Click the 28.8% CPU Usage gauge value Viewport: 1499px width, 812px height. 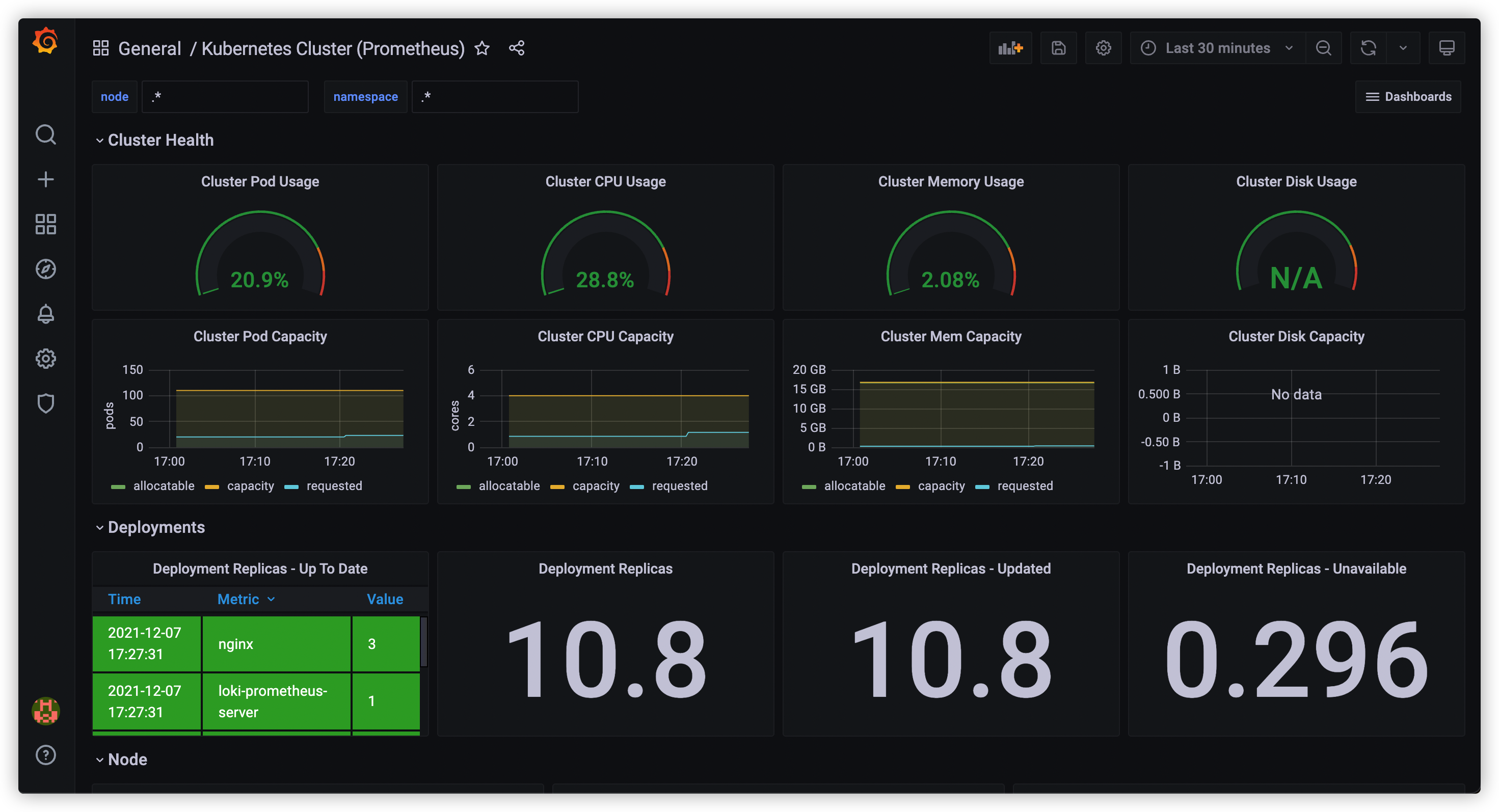click(x=605, y=280)
